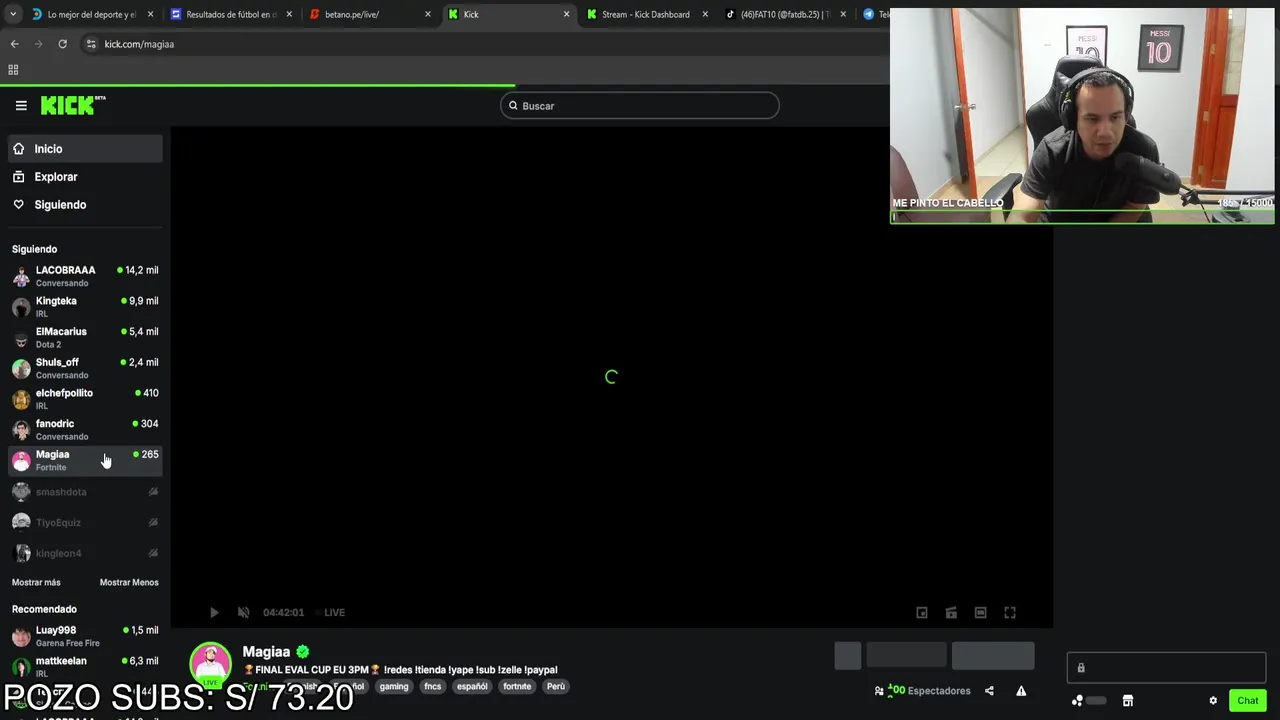This screenshot has width=1280, height=720.
Task: Open the Explorar menu item
Action: (85, 177)
